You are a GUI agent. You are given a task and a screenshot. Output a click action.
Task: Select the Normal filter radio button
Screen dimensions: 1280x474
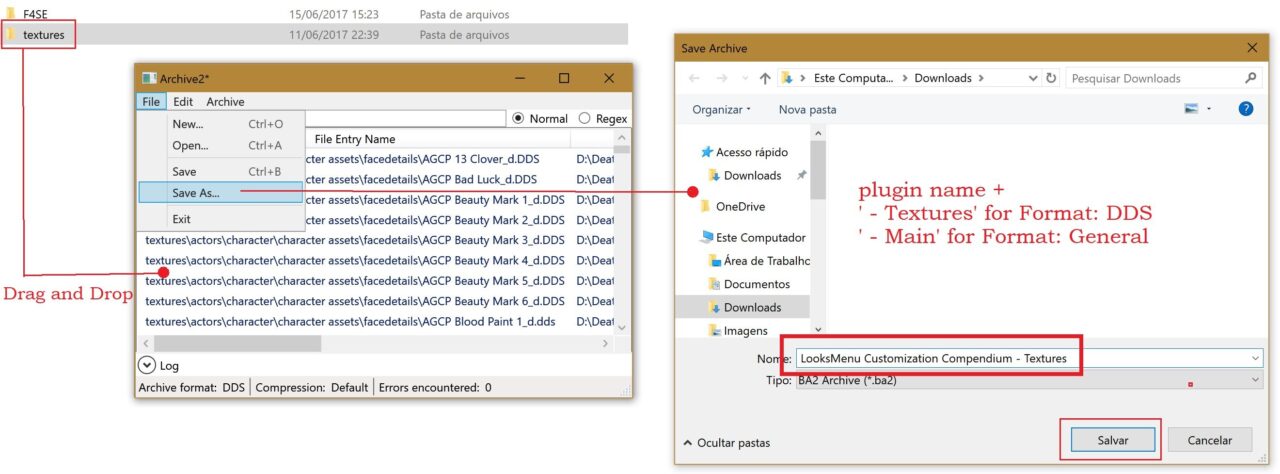[518, 118]
